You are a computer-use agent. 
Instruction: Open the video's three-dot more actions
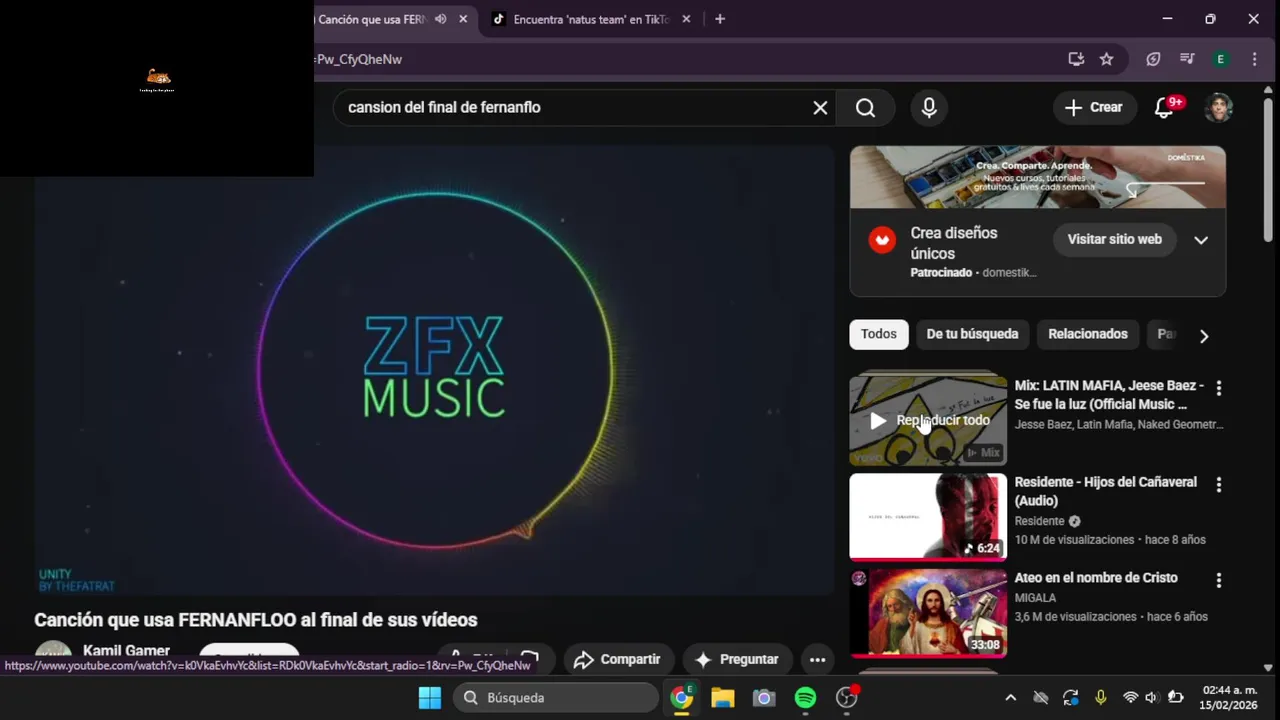click(x=817, y=659)
